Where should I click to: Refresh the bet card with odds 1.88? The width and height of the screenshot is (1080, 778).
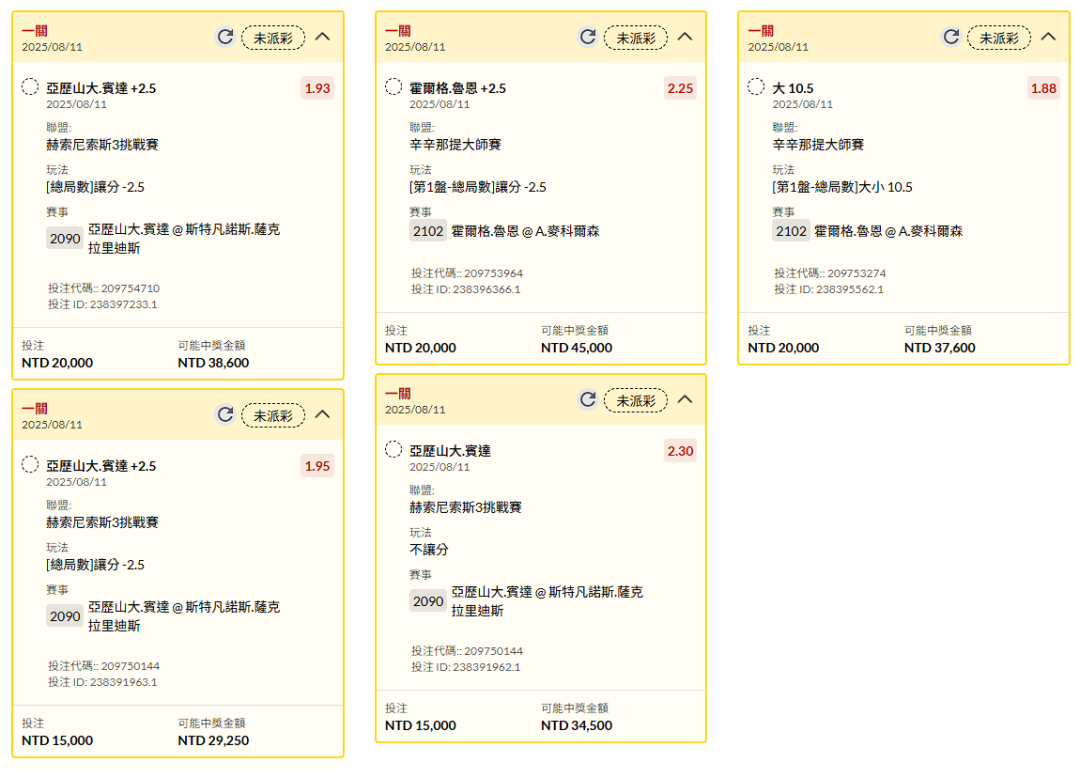(951, 37)
